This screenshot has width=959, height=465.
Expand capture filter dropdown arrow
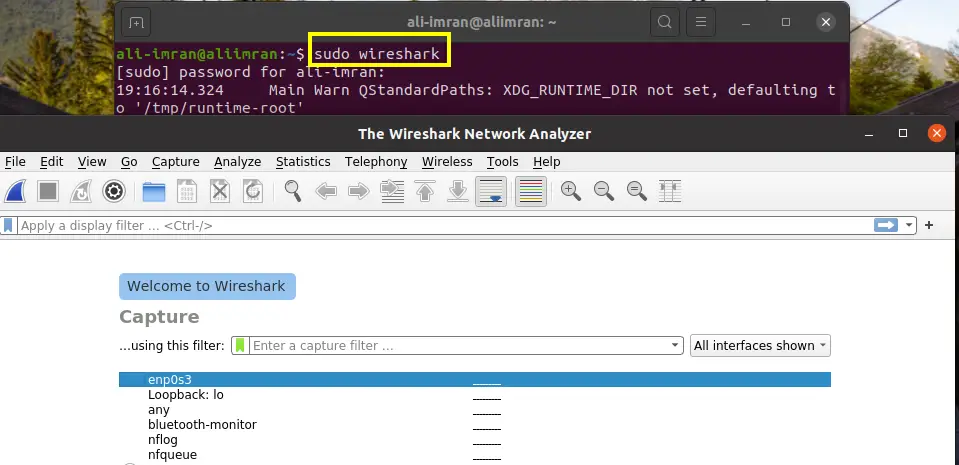(x=675, y=345)
